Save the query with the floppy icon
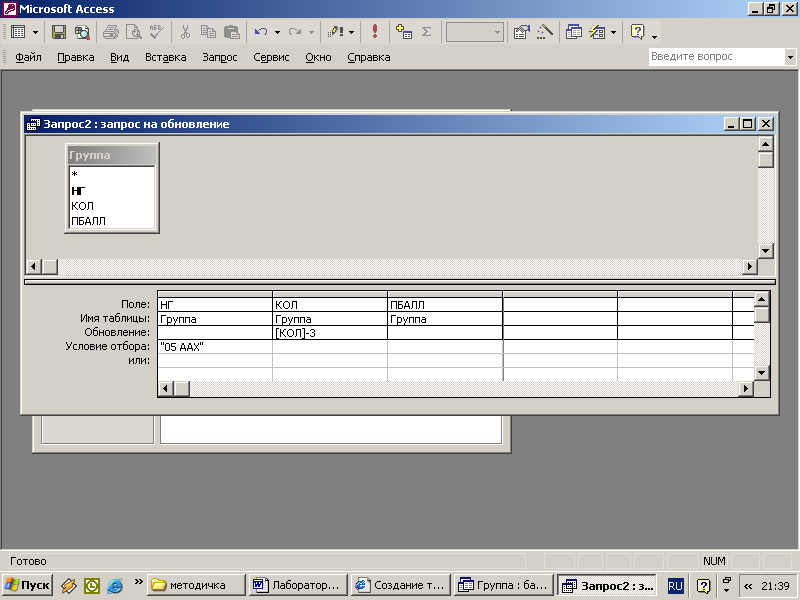This screenshot has width=800, height=600. coord(59,32)
